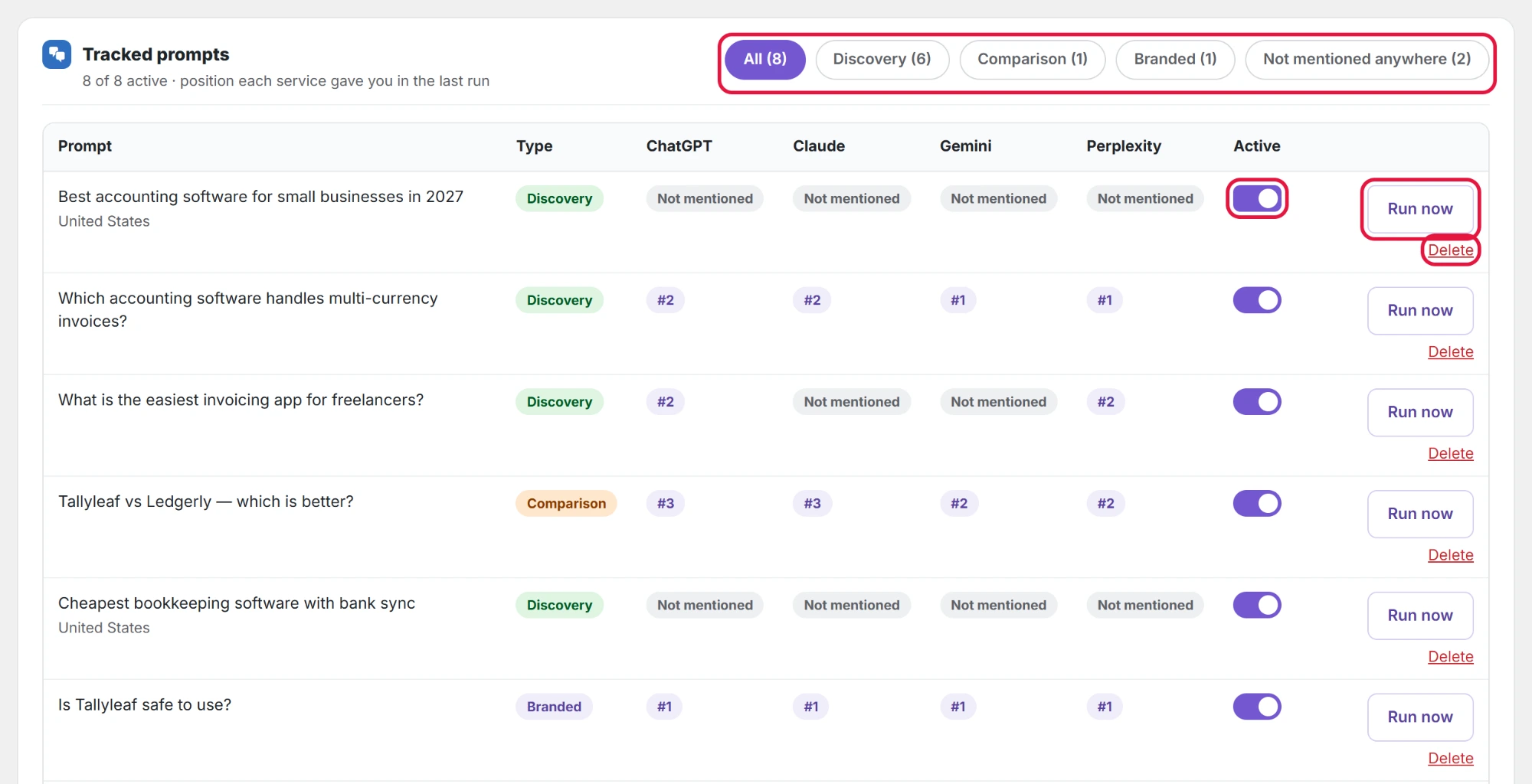Delete Cheapest bookkeeping software prompt
The width and height of the screenshot is (1532, 784).
1450,657
